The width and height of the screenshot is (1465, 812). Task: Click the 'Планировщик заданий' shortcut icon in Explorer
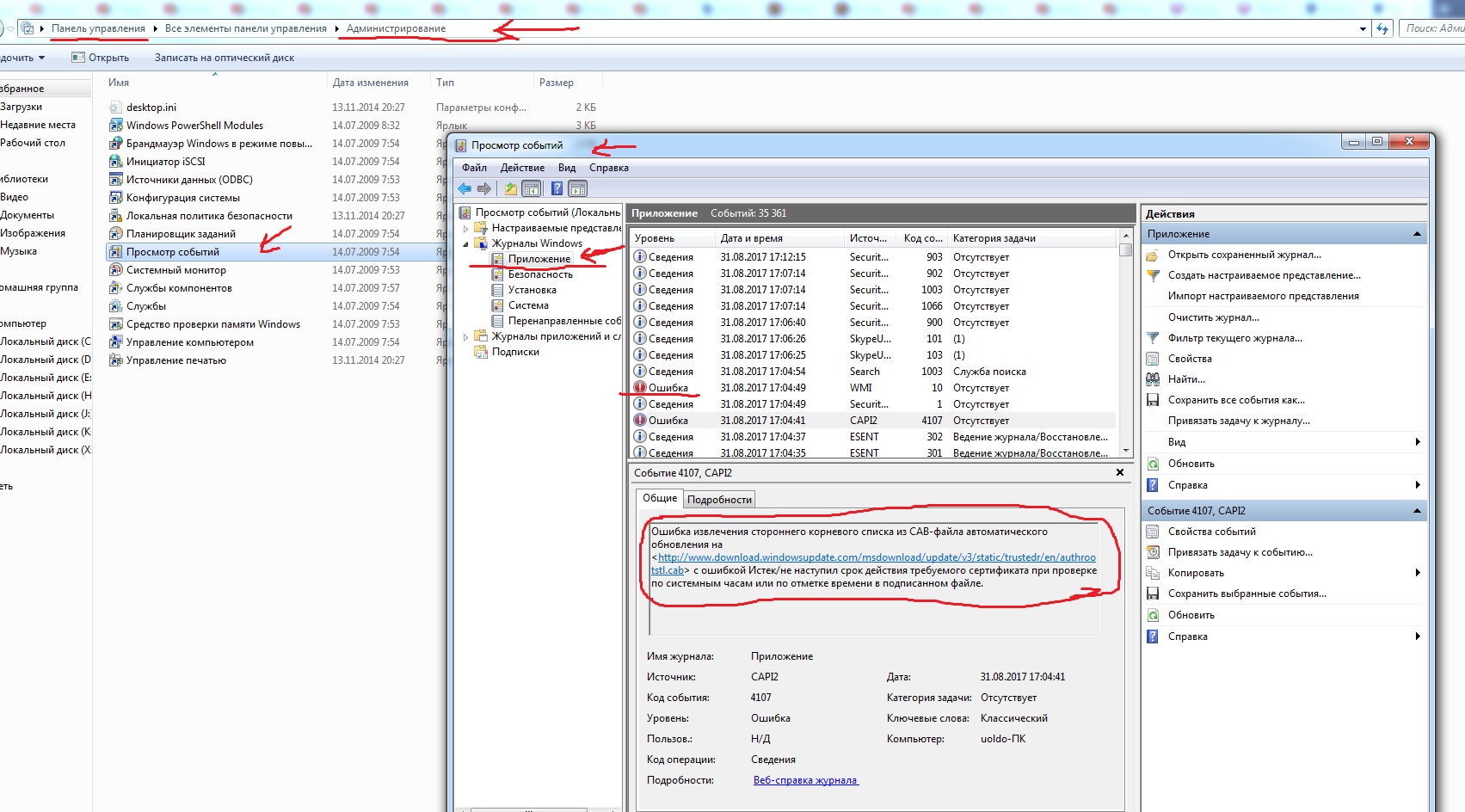click(115, 234)
